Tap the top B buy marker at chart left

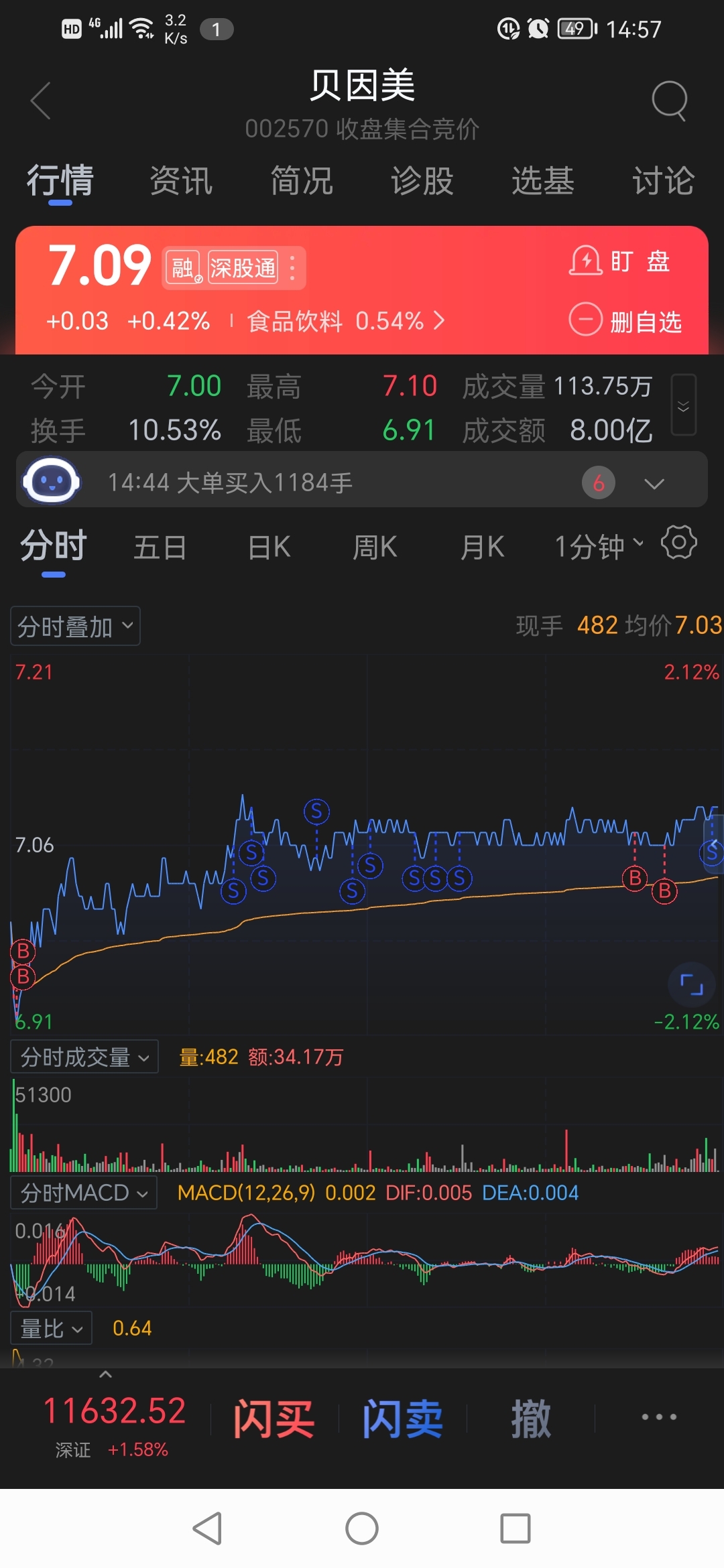click(x=23, y=951)
